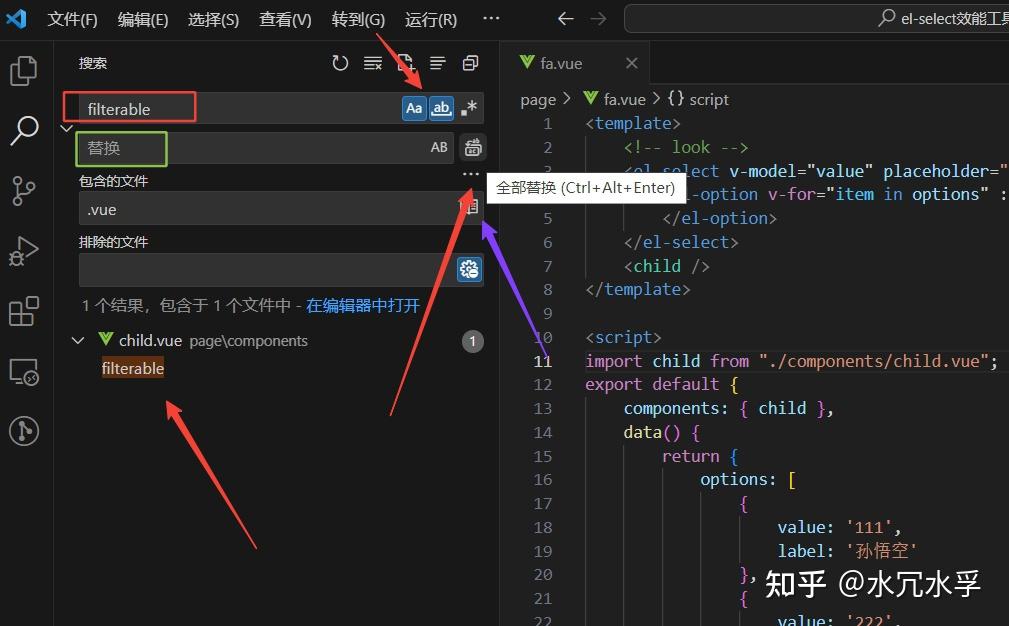
Task: Open the 转到(G) menu
Action: [357, 19]
